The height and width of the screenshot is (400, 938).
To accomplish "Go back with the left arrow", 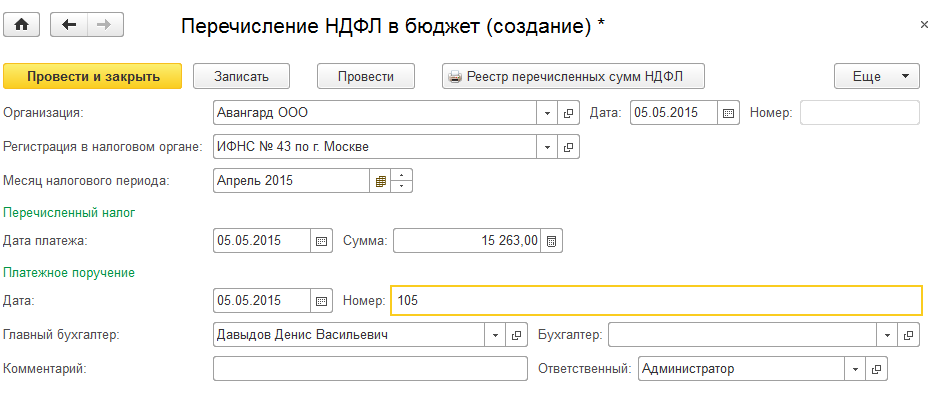I will pos(69,25).
